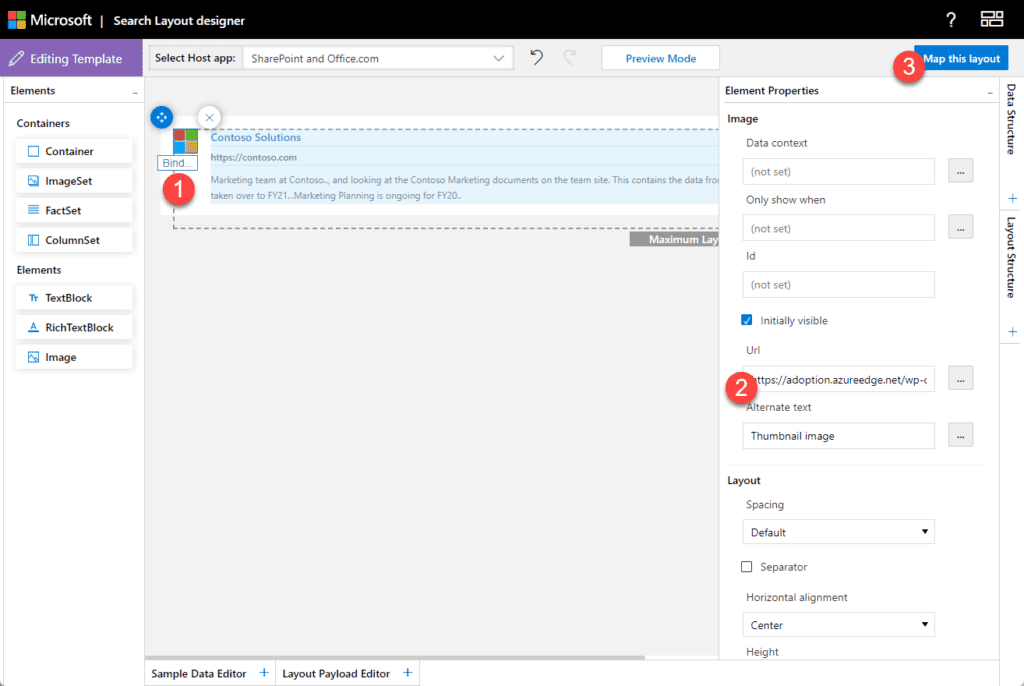
Task: Add a FactSet element from the palette
Action: click(74, 210)
